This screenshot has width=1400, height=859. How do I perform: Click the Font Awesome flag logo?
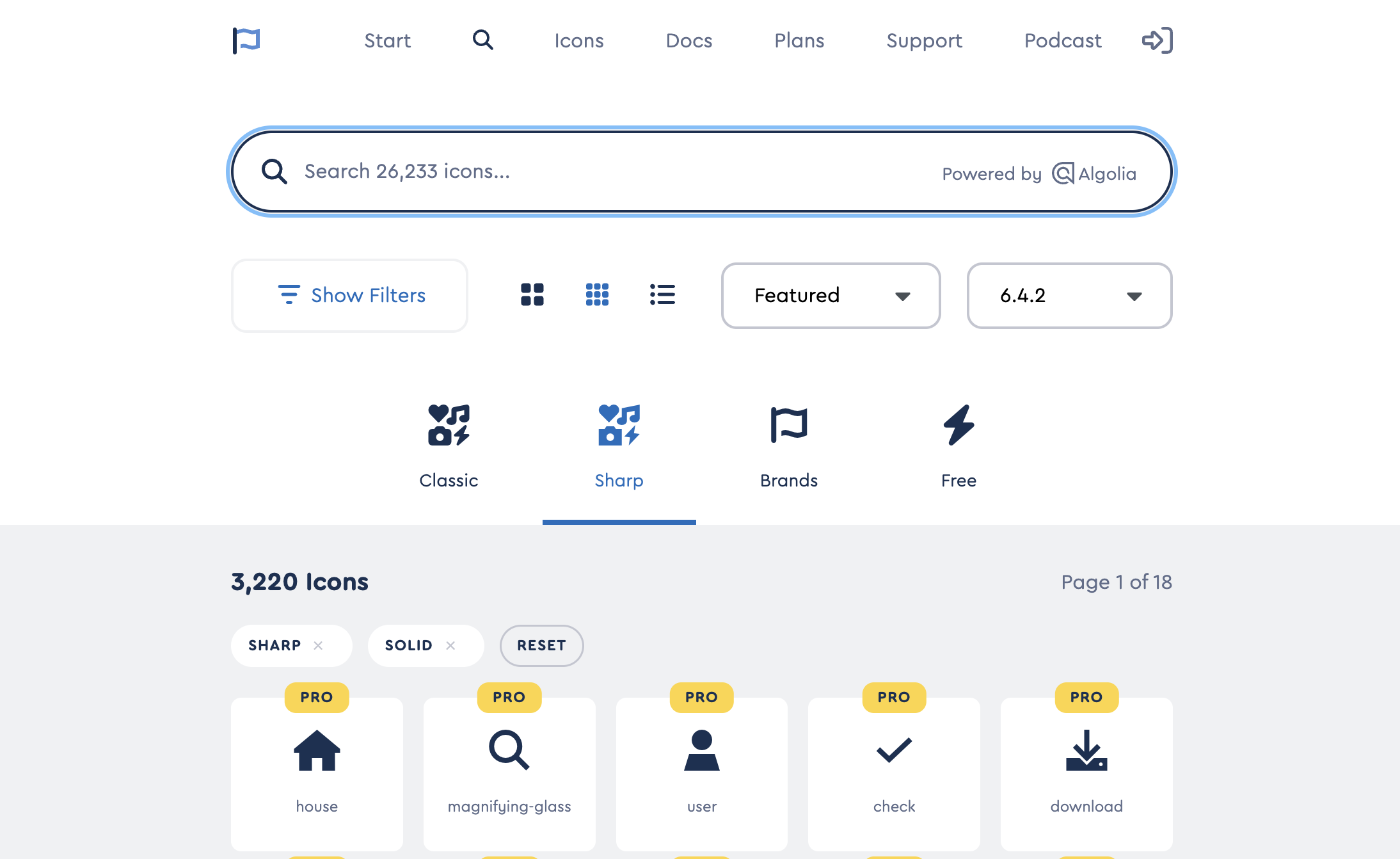pyautogui.click(x=246, y=40)
